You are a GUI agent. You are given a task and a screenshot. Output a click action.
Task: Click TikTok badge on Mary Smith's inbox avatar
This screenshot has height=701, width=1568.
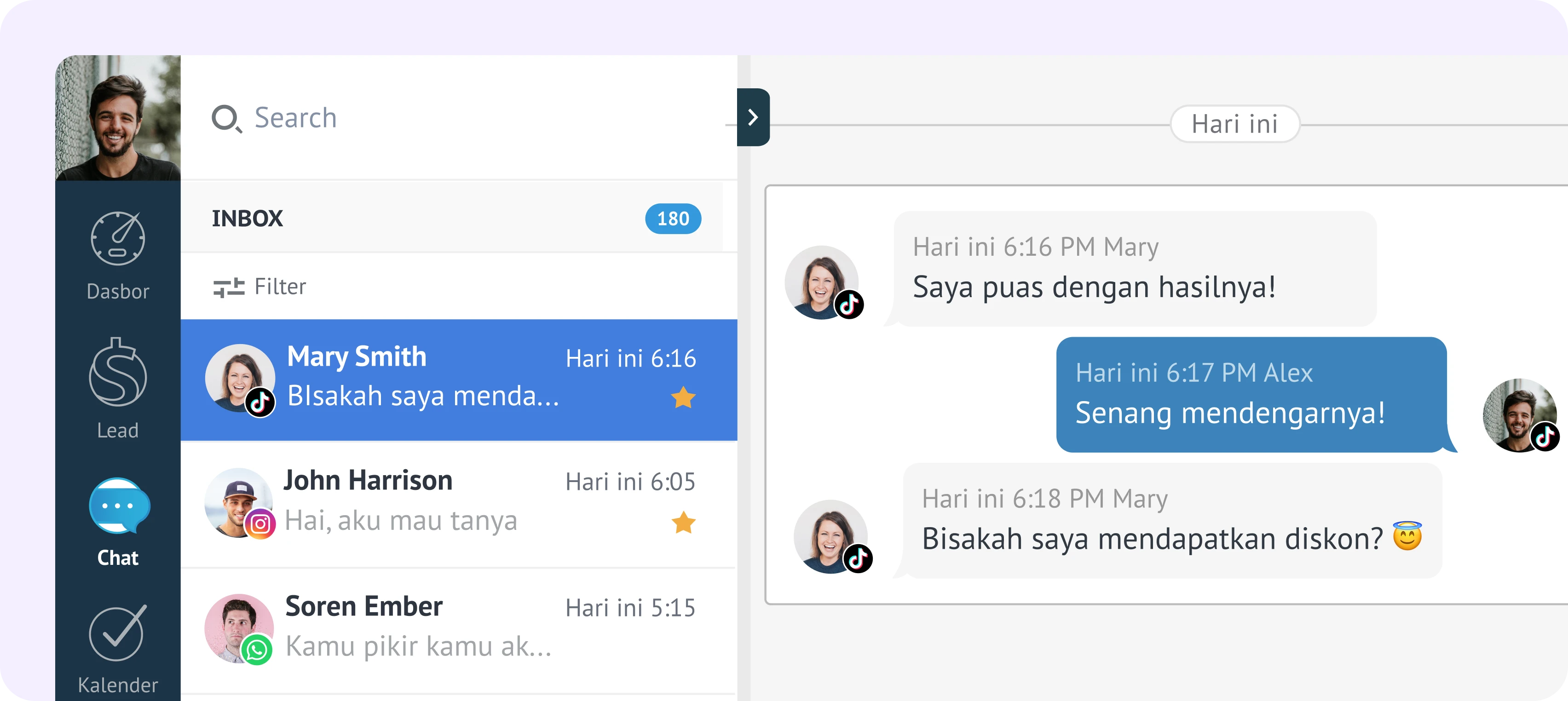tap(260, 402)
